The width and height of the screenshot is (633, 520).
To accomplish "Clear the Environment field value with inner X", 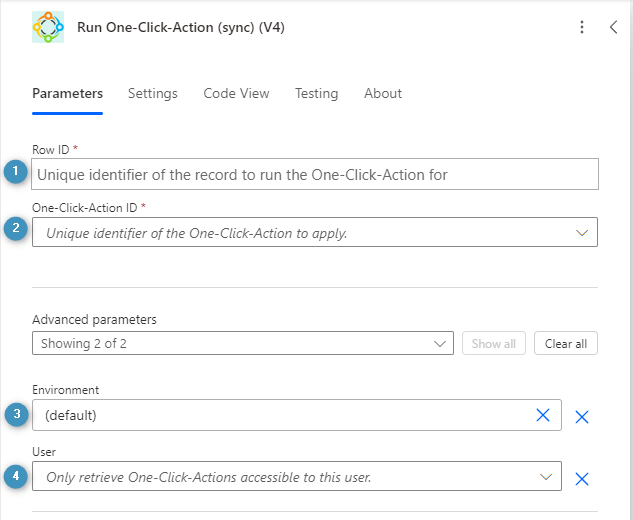I will pos(543,415).
